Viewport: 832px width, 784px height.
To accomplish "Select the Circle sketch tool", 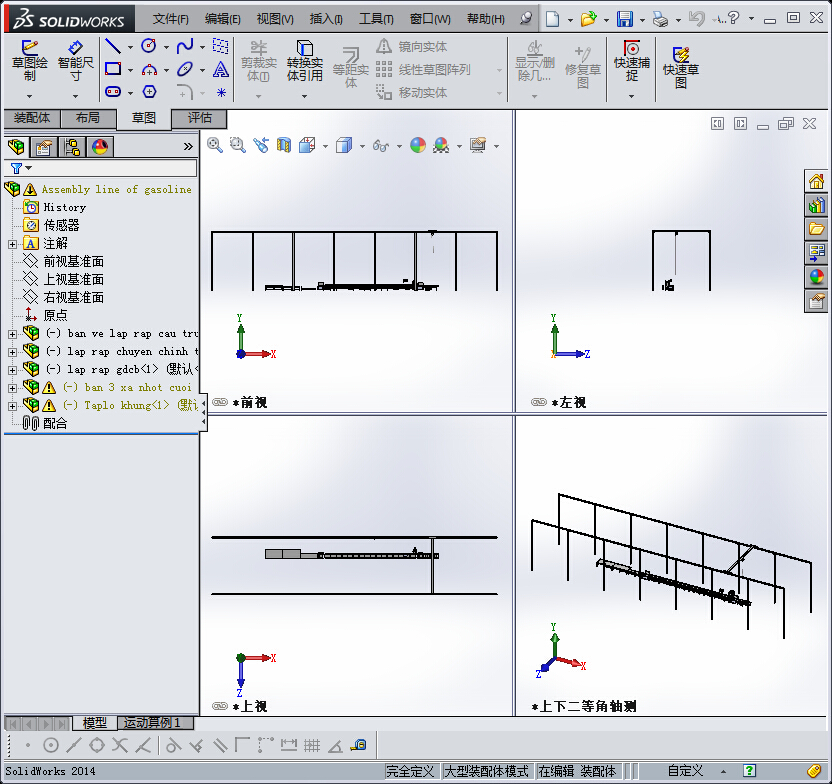I will pos(149,46).
